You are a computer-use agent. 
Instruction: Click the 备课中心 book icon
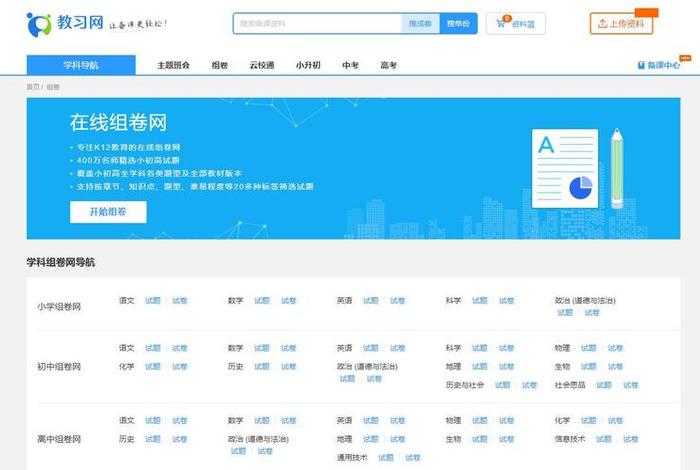(641, 65)
